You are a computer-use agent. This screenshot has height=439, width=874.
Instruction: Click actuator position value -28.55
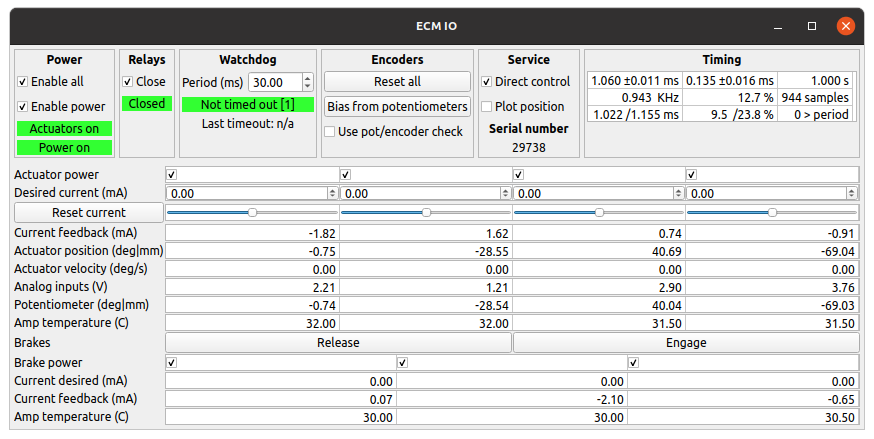(426, 251)
